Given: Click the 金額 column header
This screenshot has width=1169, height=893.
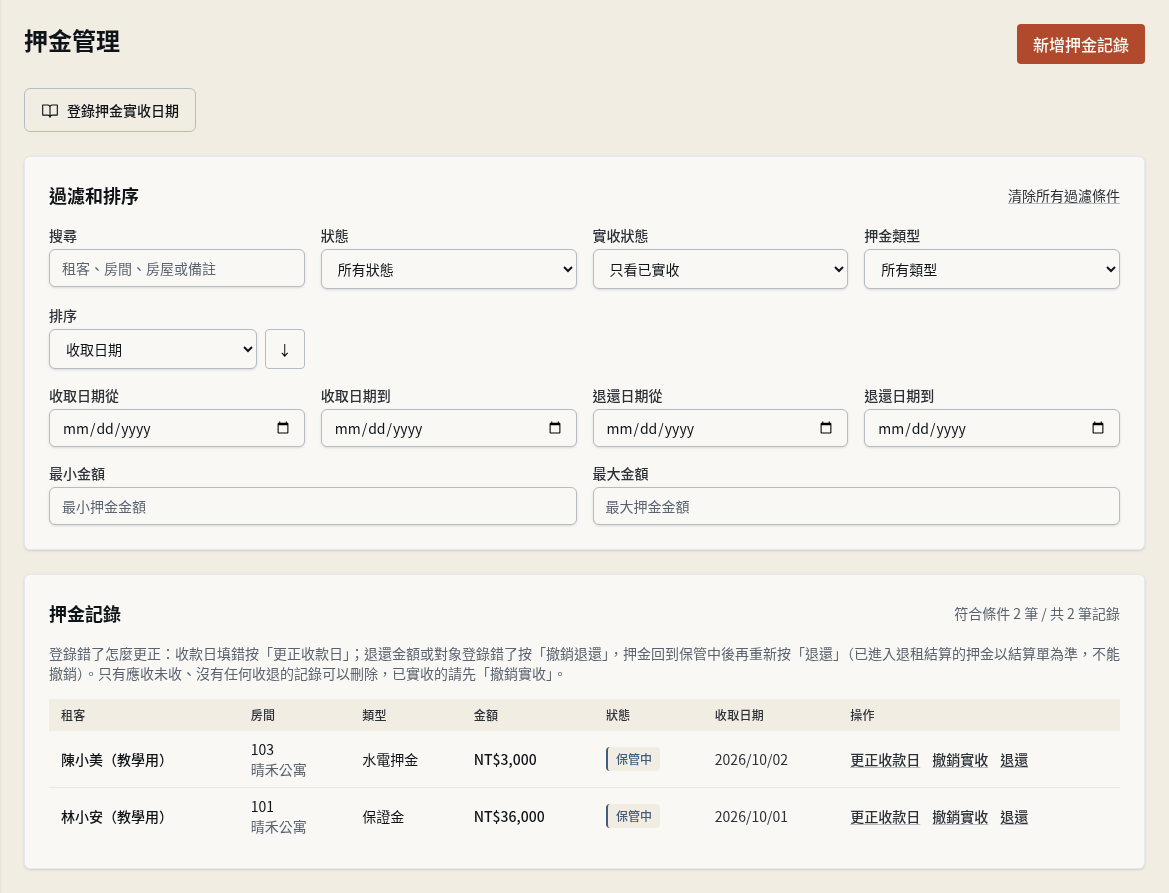Looking at the screenshot, I should point(485,715).
